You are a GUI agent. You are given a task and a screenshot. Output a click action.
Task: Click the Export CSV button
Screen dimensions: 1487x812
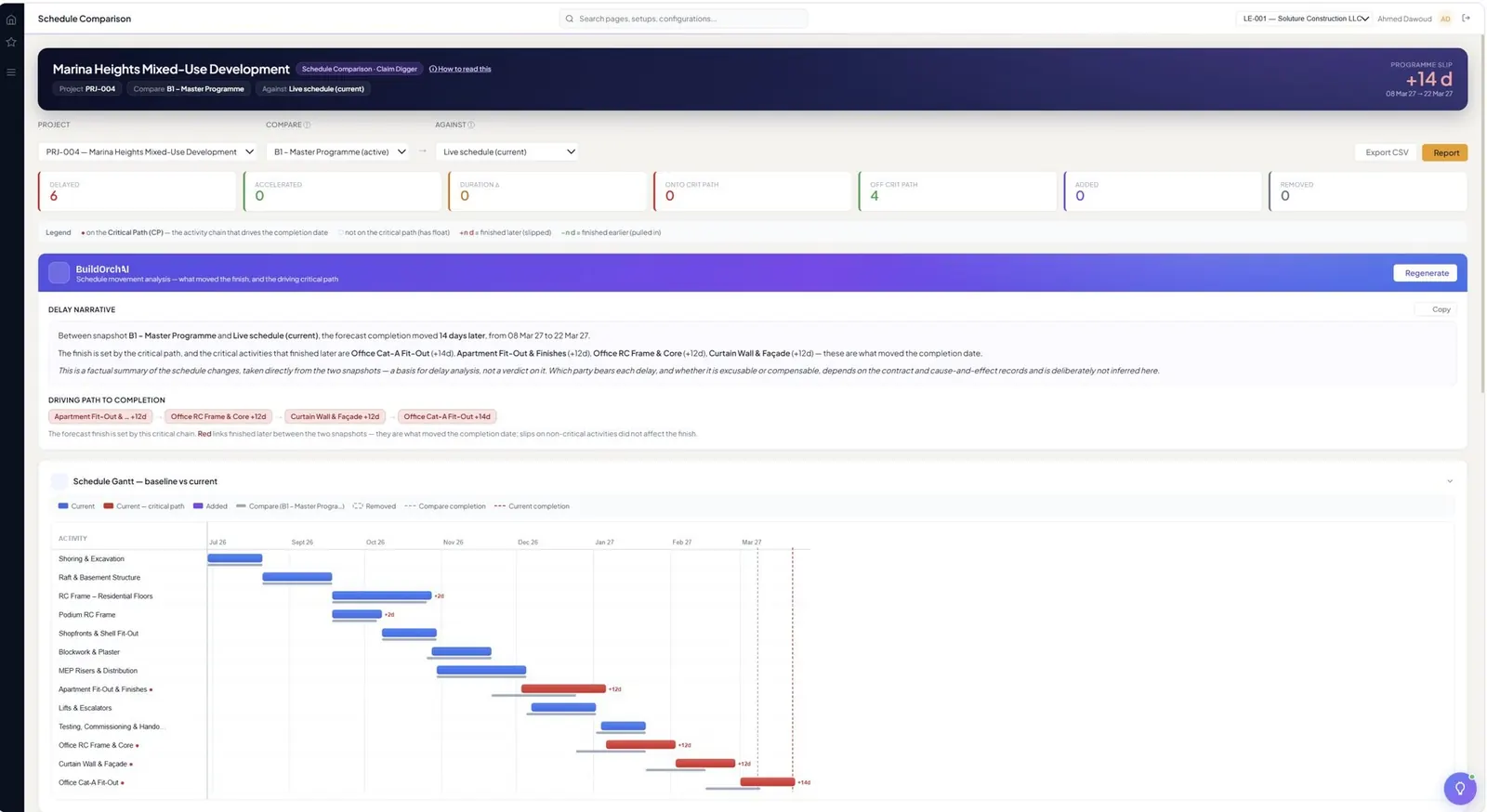1387,152
